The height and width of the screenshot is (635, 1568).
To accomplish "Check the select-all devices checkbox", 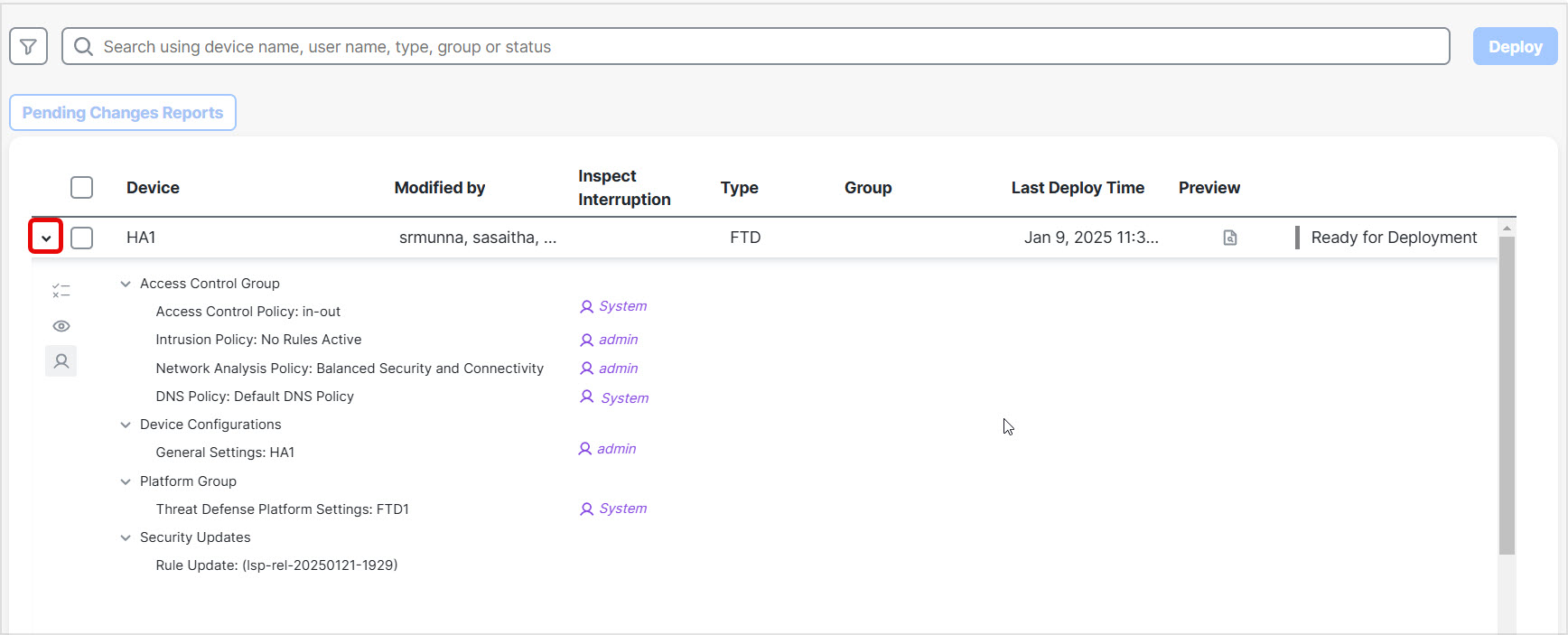I will [81, 188].
